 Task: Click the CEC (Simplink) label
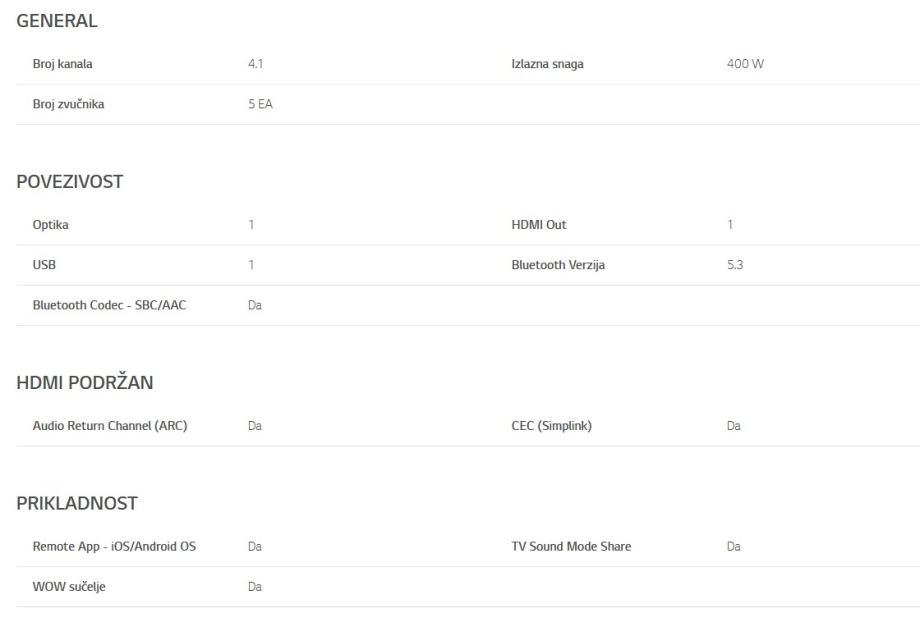point(552,426)
